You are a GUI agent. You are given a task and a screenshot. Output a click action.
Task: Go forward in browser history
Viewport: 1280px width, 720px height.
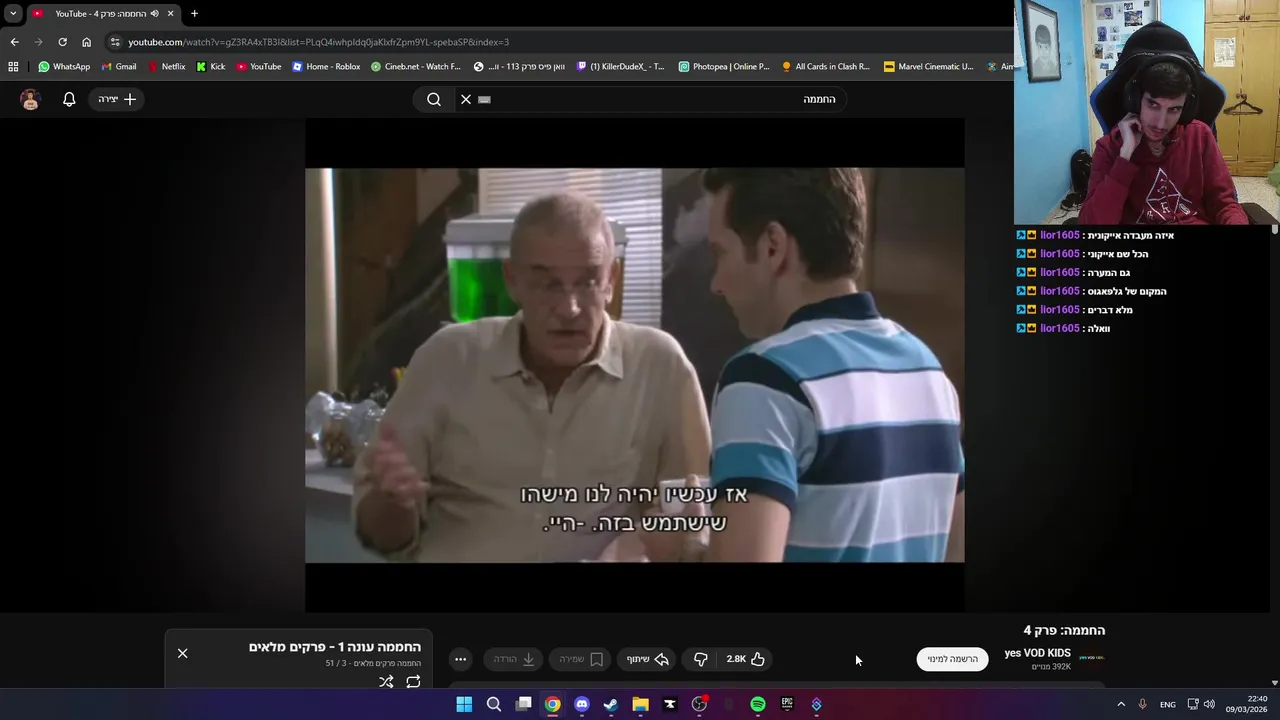[38, 42]
